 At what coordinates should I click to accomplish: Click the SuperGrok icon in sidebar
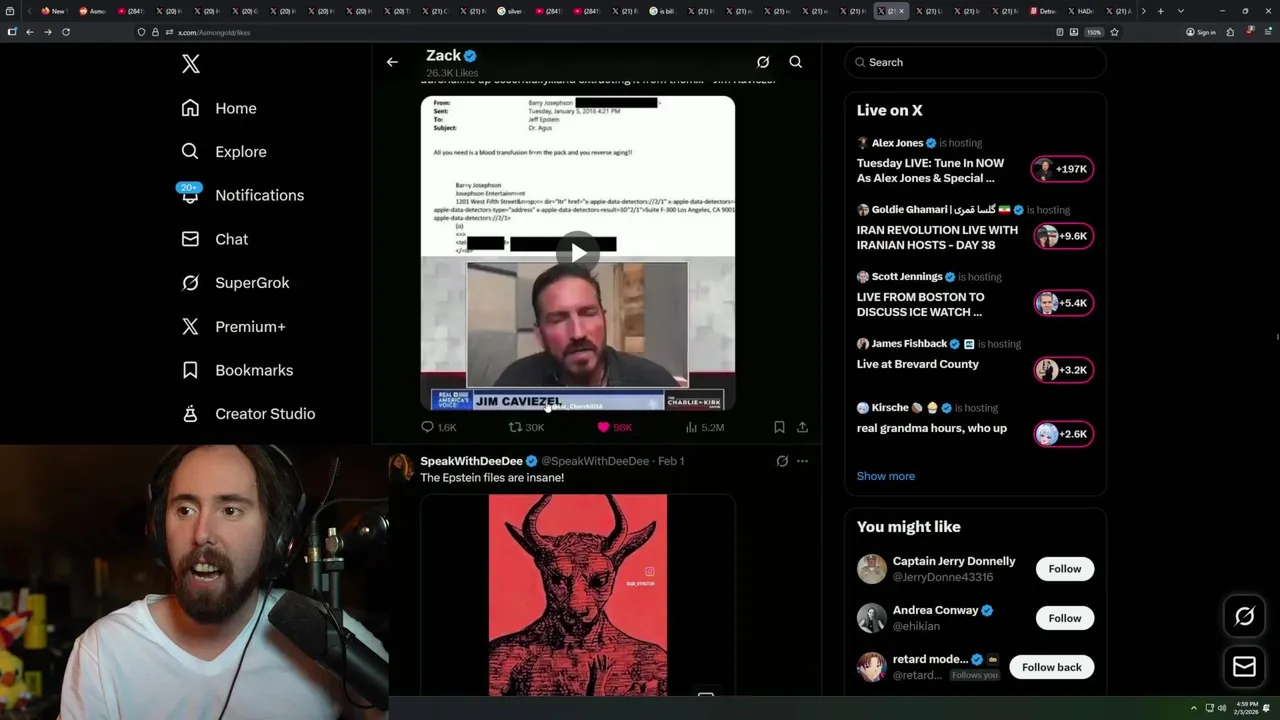pyautogui.click(x=190, y=283)
